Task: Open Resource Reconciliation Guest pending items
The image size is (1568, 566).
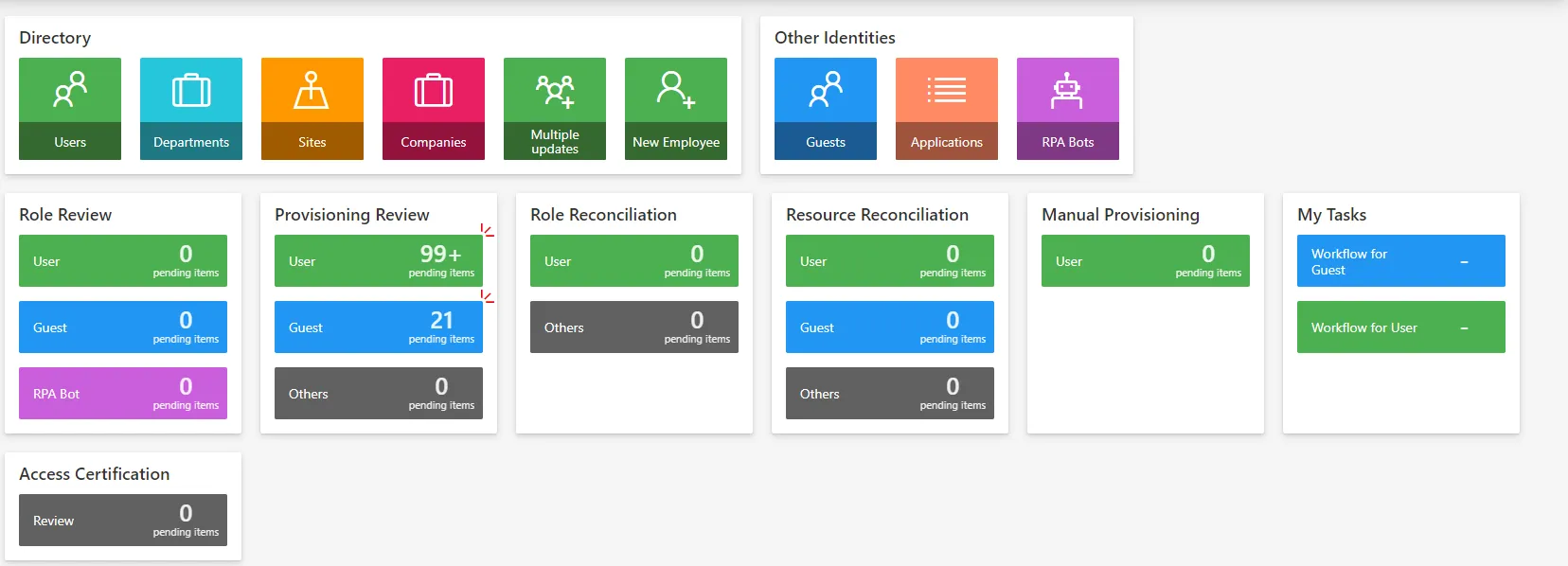Action: click(890, 327)
